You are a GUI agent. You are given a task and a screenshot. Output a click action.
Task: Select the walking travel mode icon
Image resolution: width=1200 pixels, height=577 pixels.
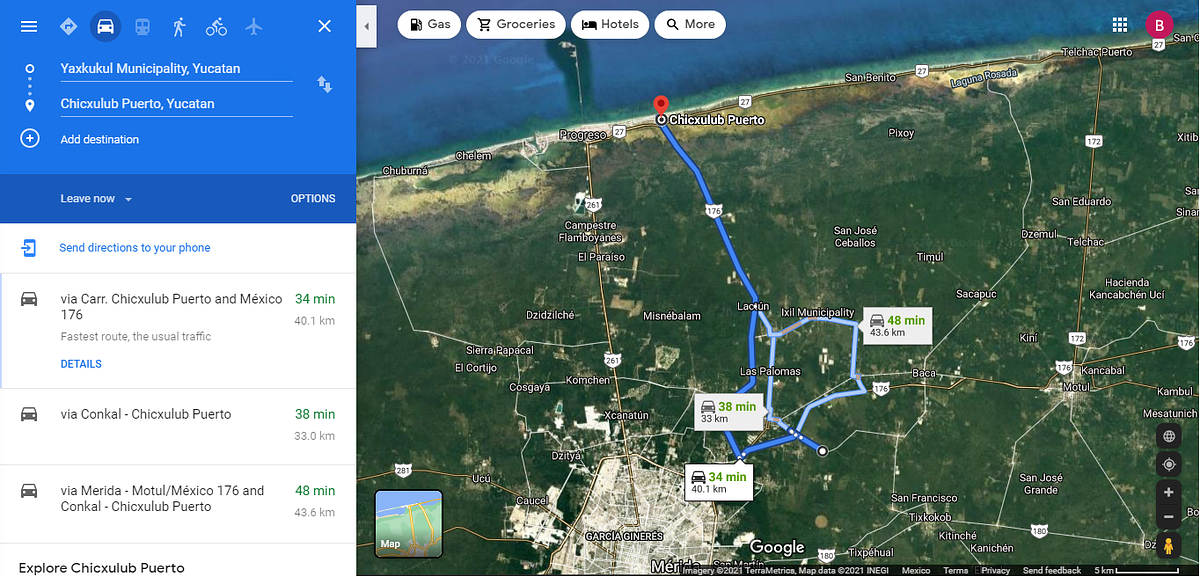[x=179, y=26]
